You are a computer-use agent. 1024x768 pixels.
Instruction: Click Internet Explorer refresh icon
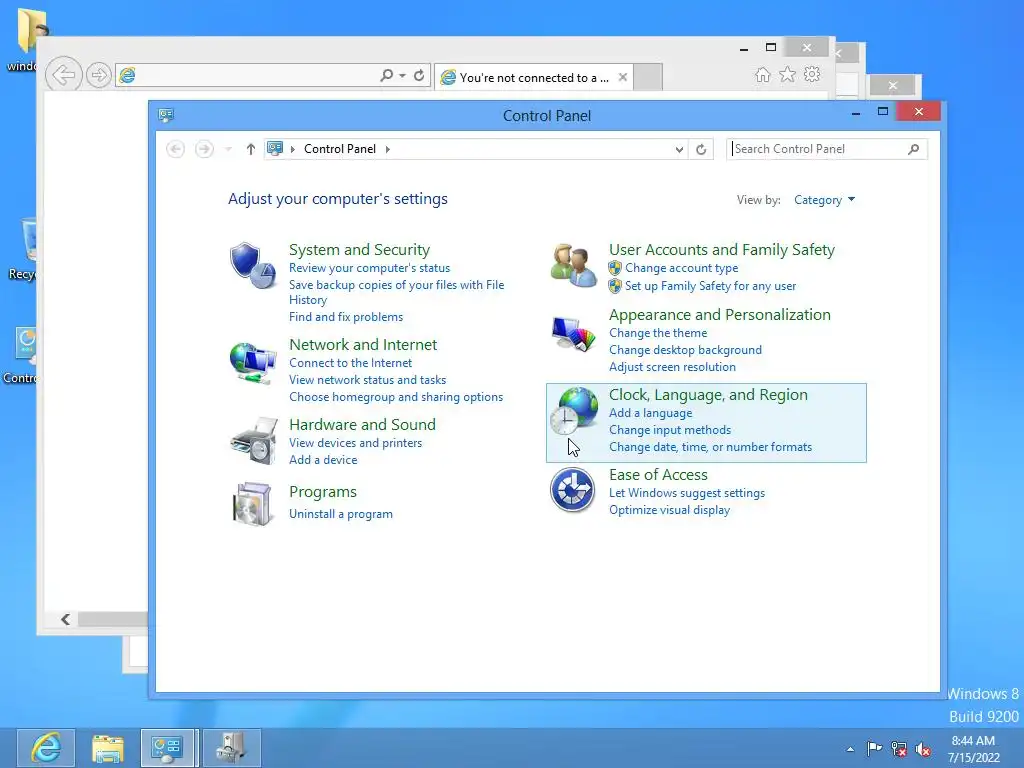point(419,76)
